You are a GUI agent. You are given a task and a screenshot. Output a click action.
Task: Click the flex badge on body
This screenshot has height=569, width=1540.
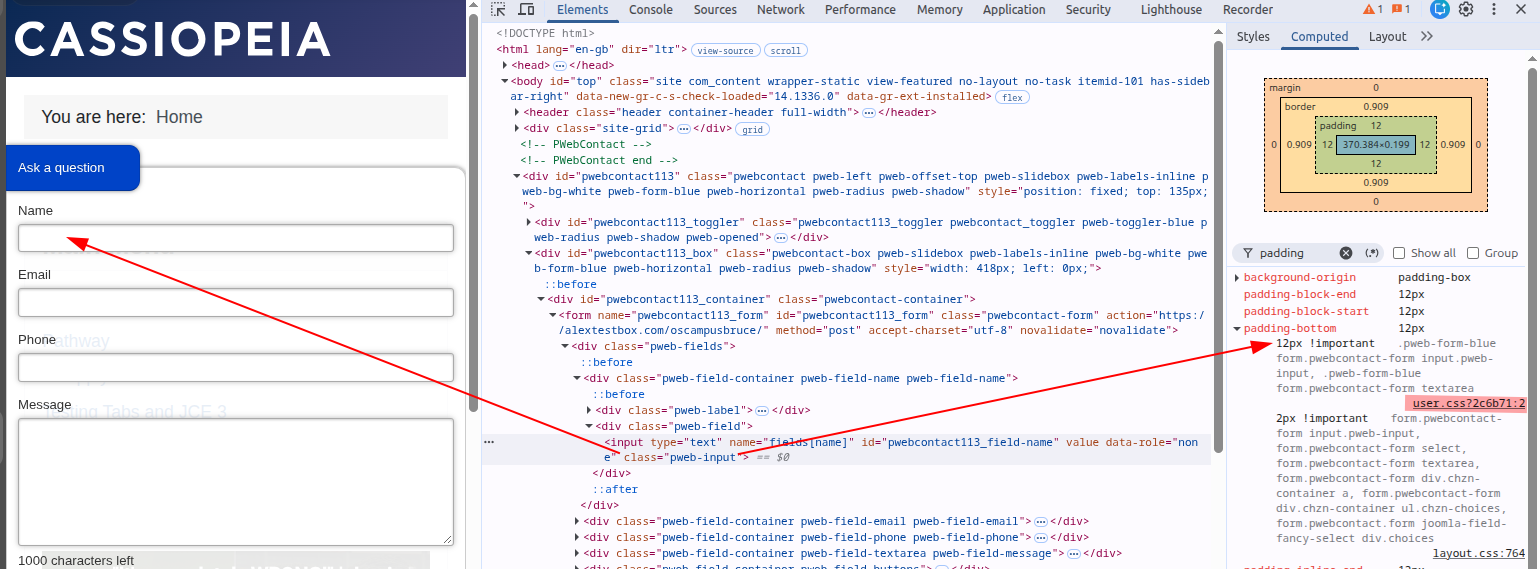(1013, 97)
